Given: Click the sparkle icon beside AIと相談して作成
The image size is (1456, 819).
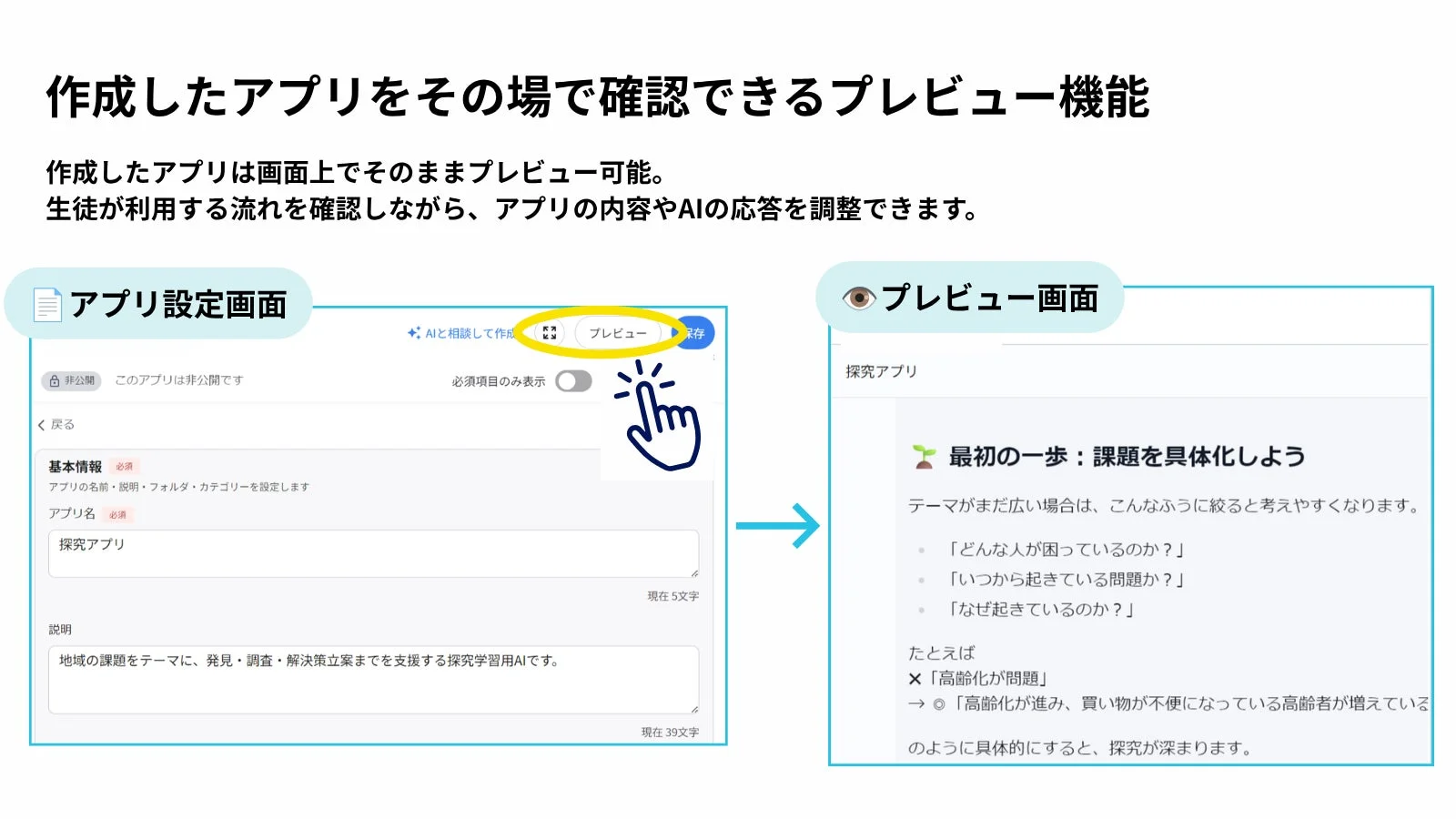Looking at the screenshot, I should coord(414,333).
